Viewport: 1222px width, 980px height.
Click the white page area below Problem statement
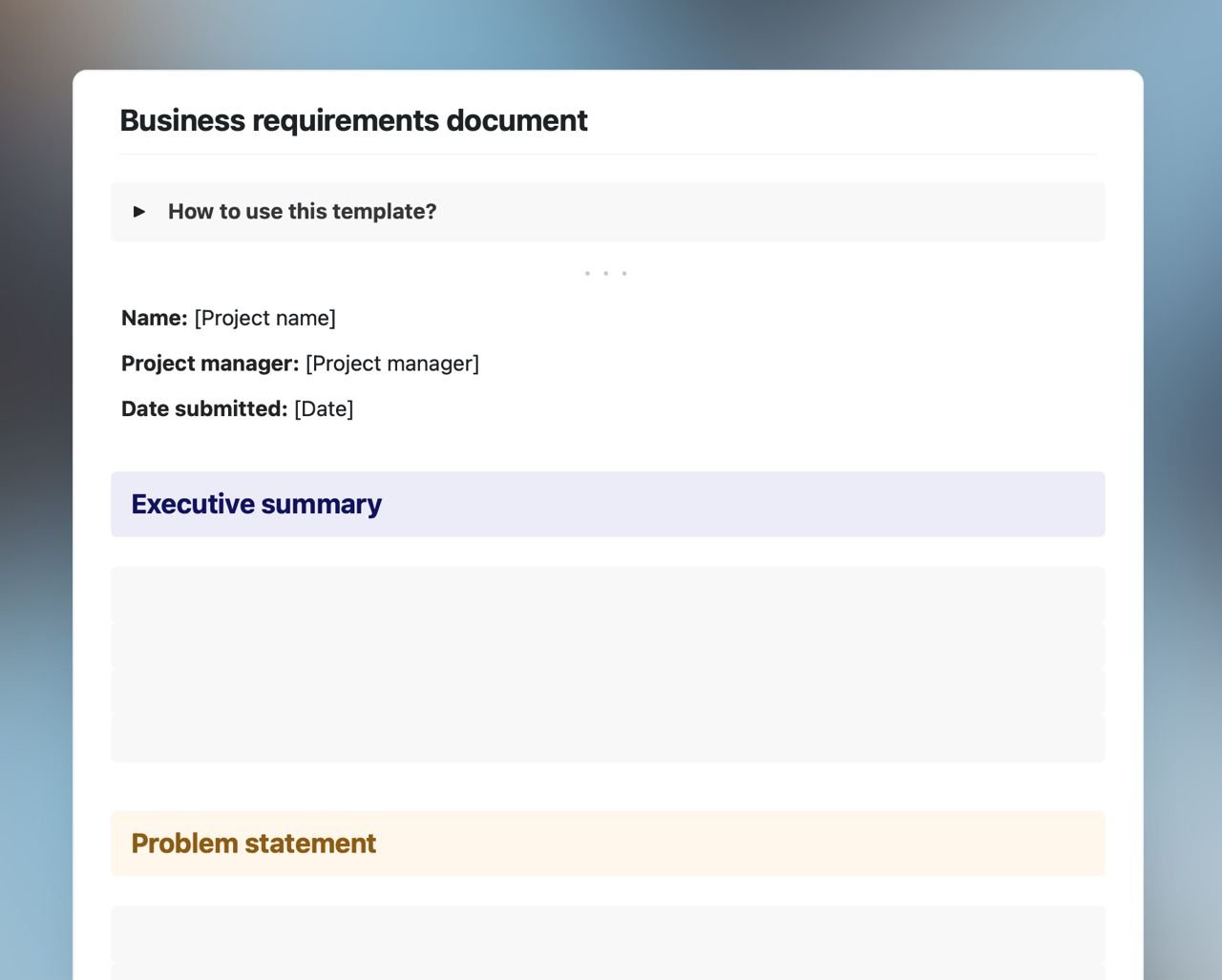tap(607, 892)
